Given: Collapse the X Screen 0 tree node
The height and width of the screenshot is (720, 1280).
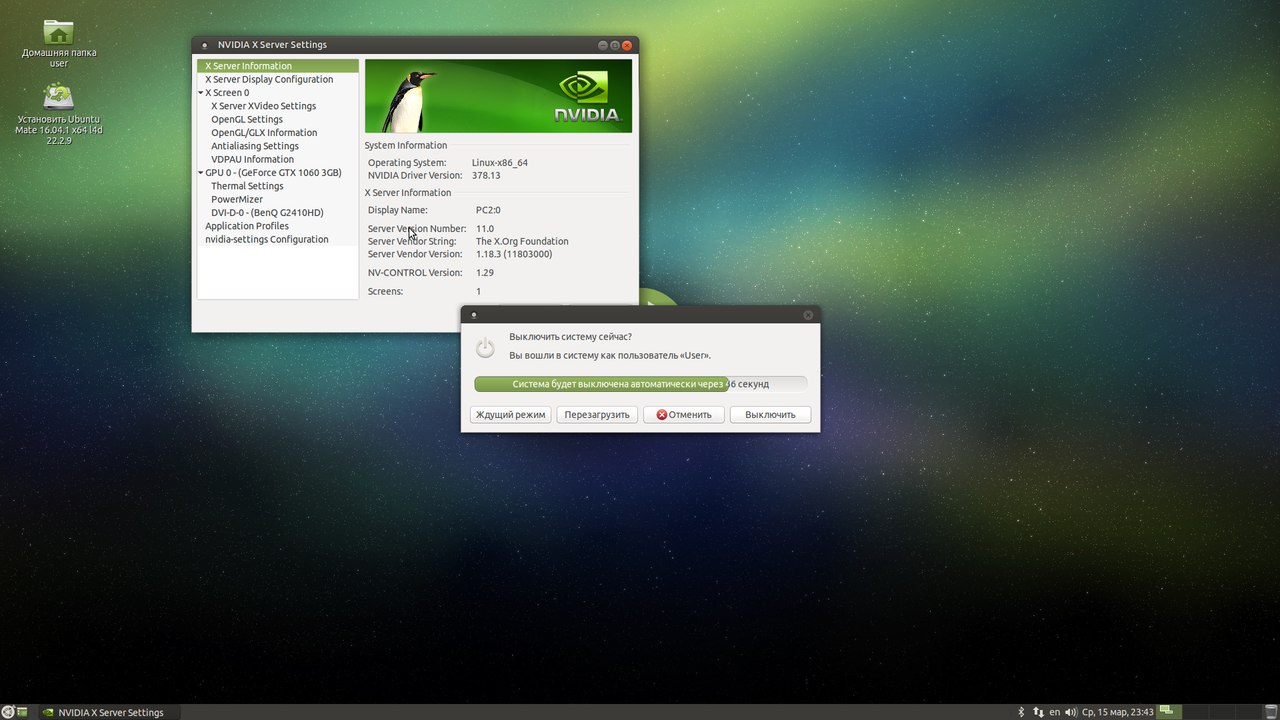Looking at the screenshot, I should 201,93.
